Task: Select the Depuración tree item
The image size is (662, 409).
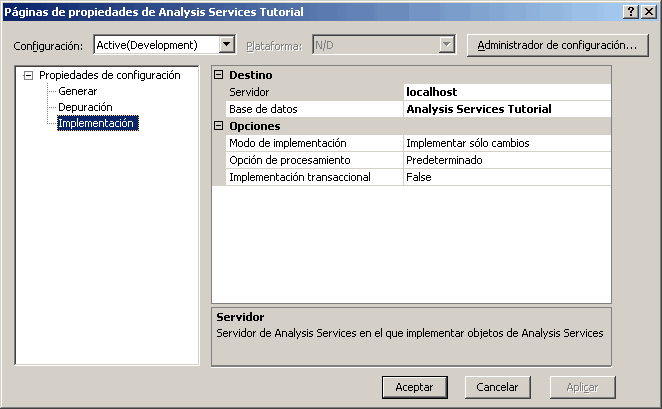Action: point(85,107)
